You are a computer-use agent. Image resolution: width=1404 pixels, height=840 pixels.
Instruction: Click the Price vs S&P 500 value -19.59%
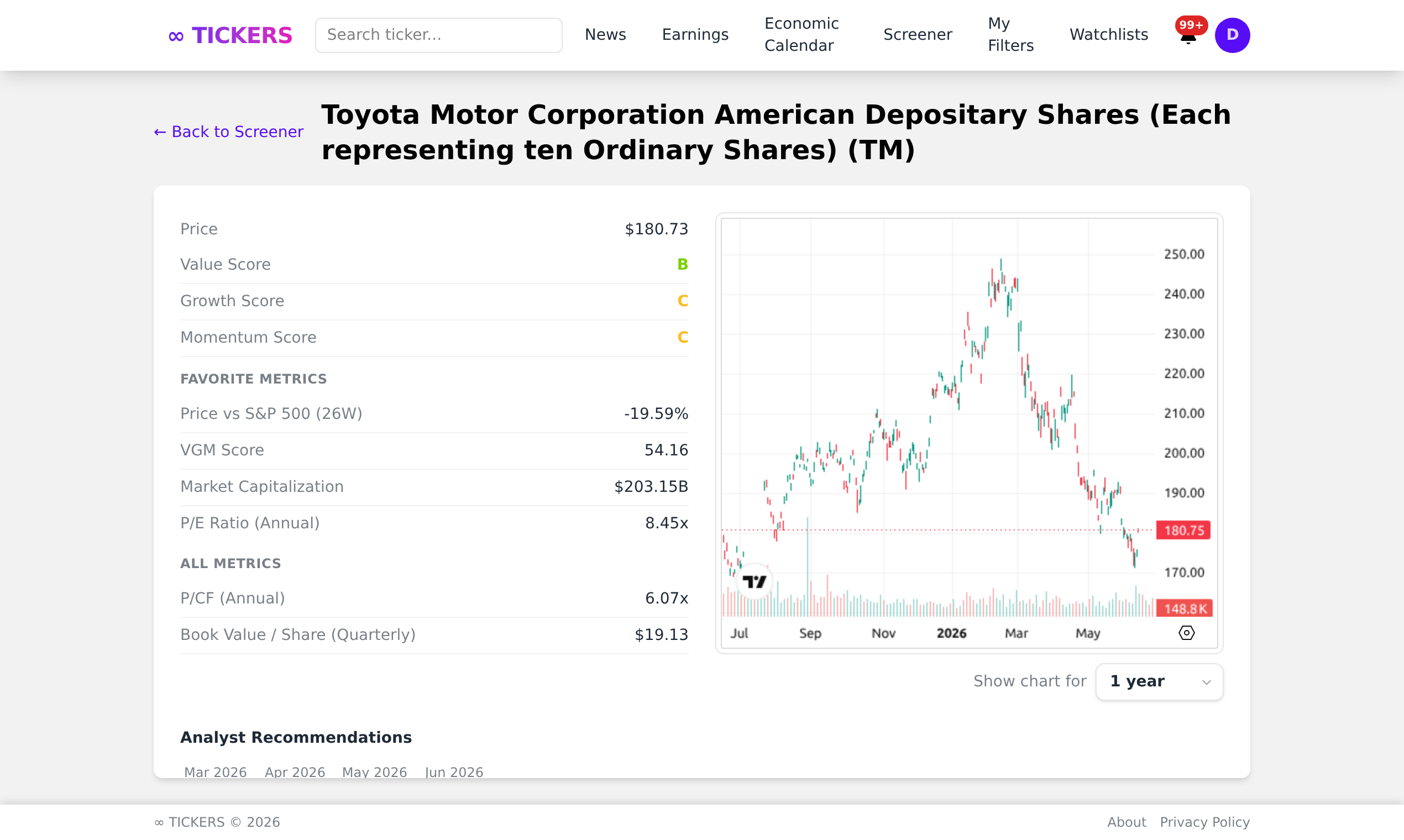[x=656, y=414]
